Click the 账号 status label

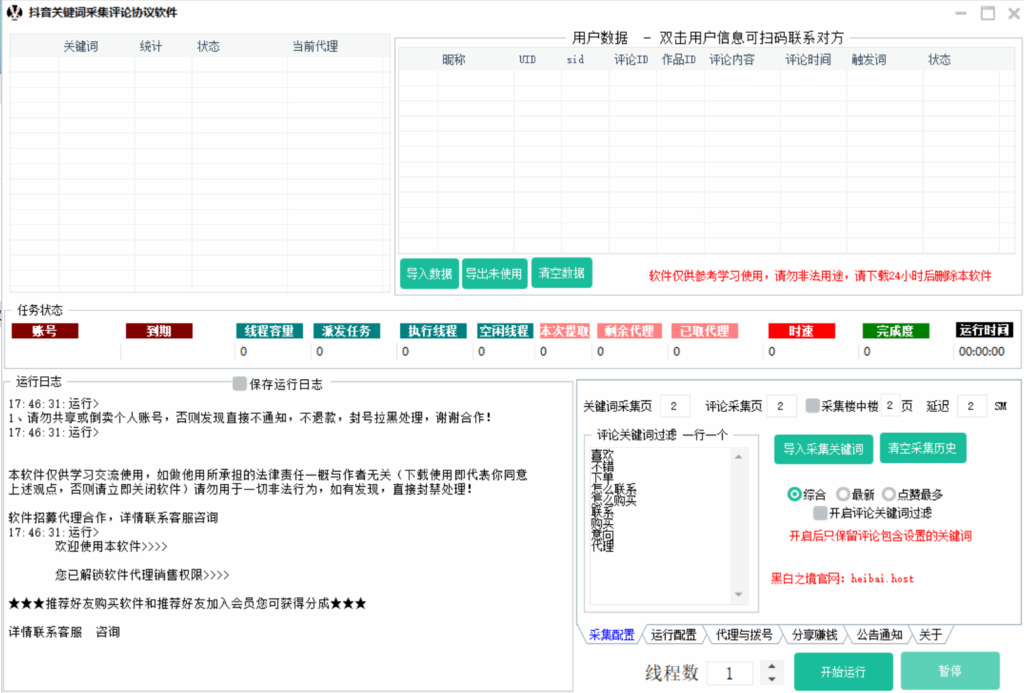45,331
